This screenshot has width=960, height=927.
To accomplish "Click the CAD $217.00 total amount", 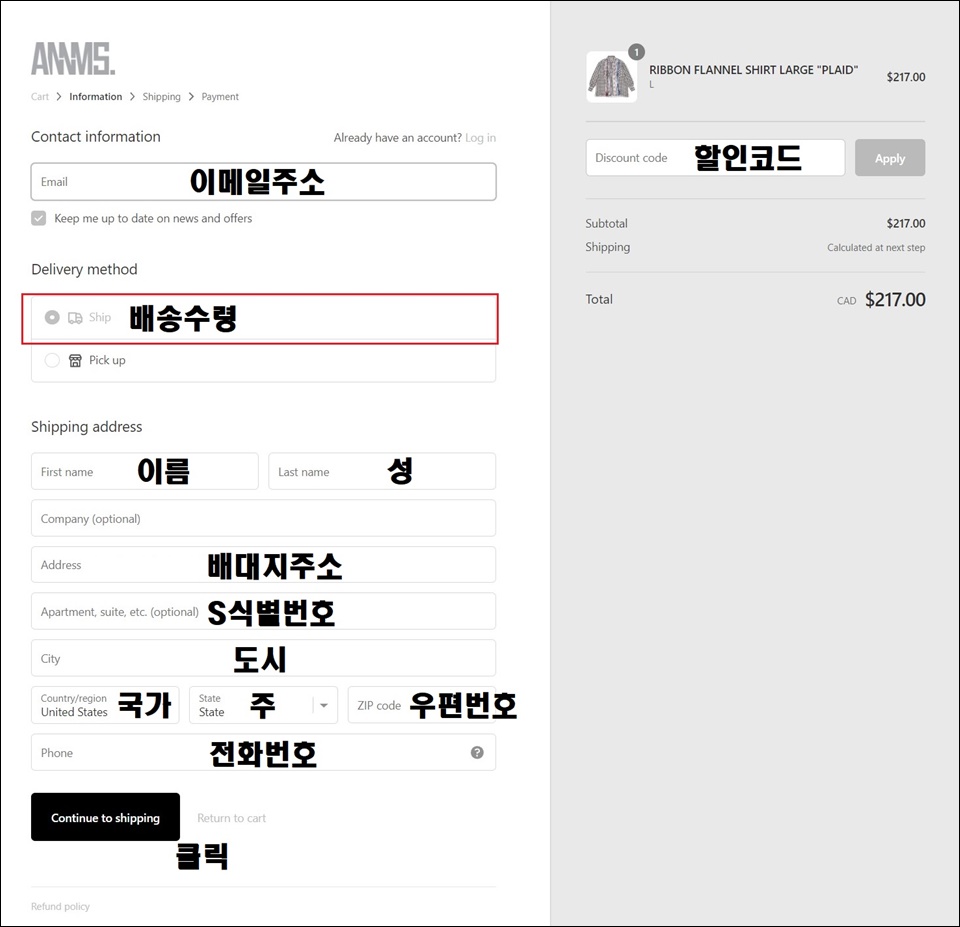I will pos(881,299).
